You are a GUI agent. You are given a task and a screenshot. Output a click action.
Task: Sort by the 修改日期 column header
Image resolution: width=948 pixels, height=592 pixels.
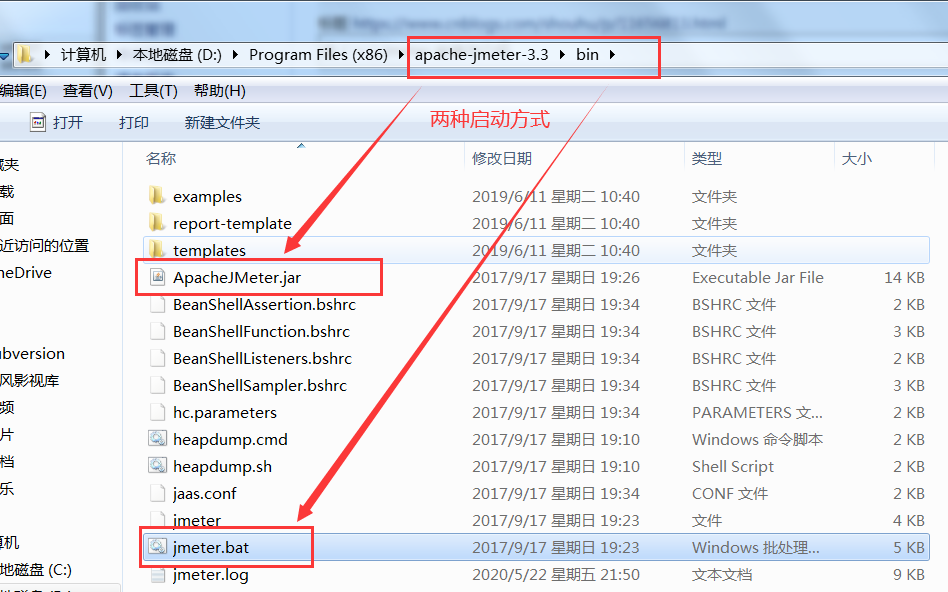pos(502,158)
